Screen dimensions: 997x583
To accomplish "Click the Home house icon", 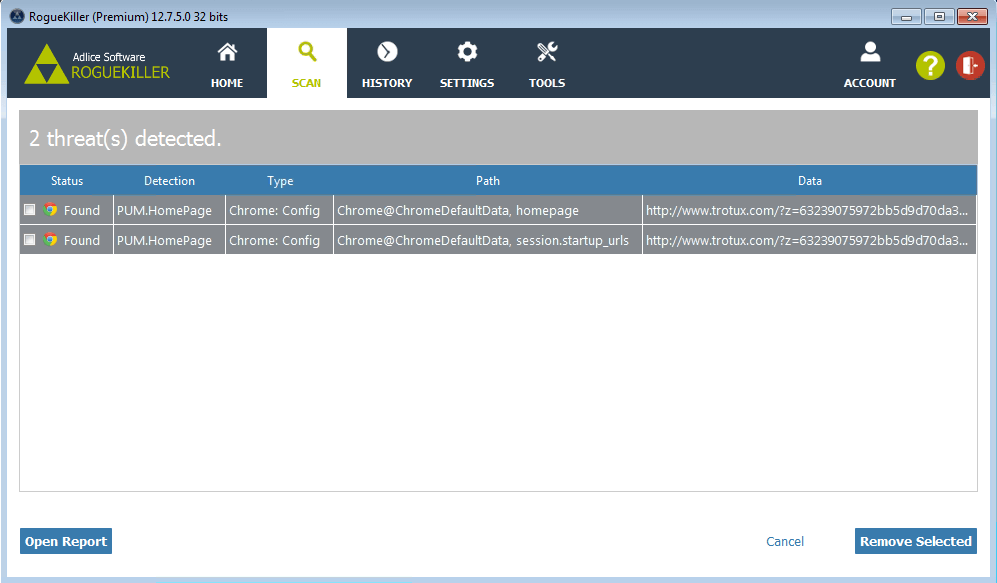I will tap(227, 52).
